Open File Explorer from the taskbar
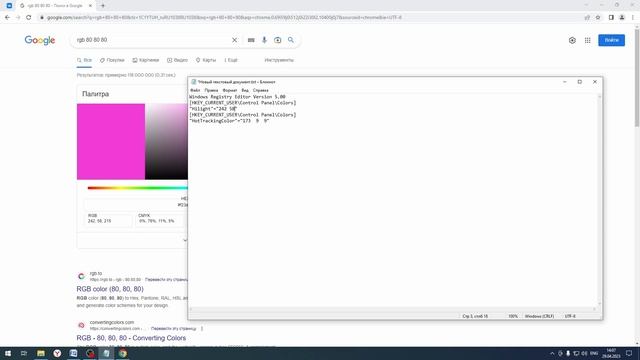The height and width of the screenshot is (360, 640). point(41,353)
